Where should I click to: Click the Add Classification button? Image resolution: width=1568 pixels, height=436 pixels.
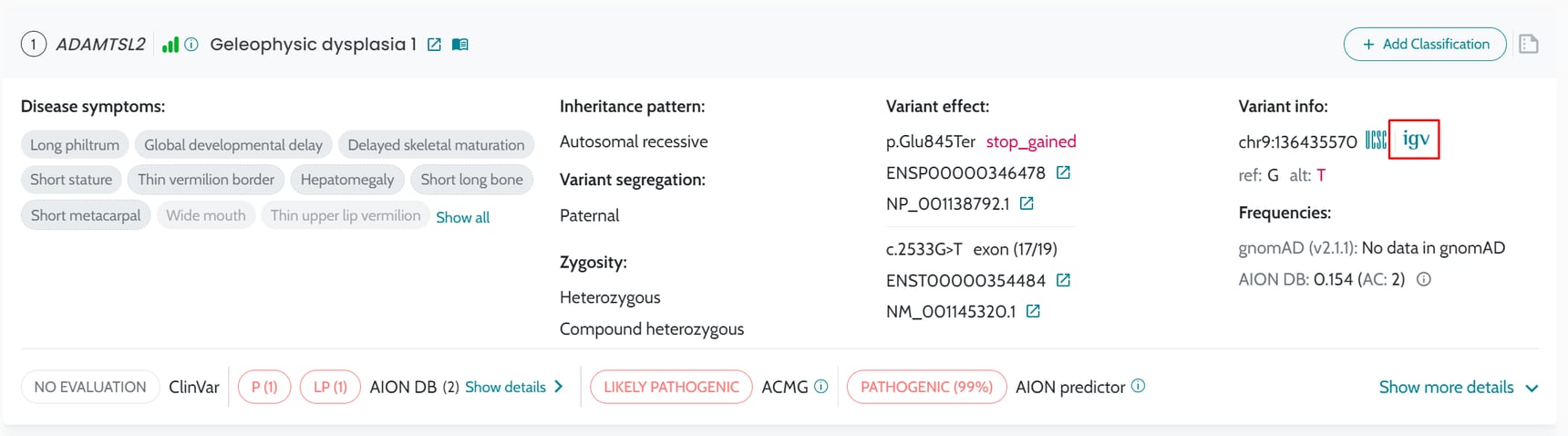[1425, 44]
